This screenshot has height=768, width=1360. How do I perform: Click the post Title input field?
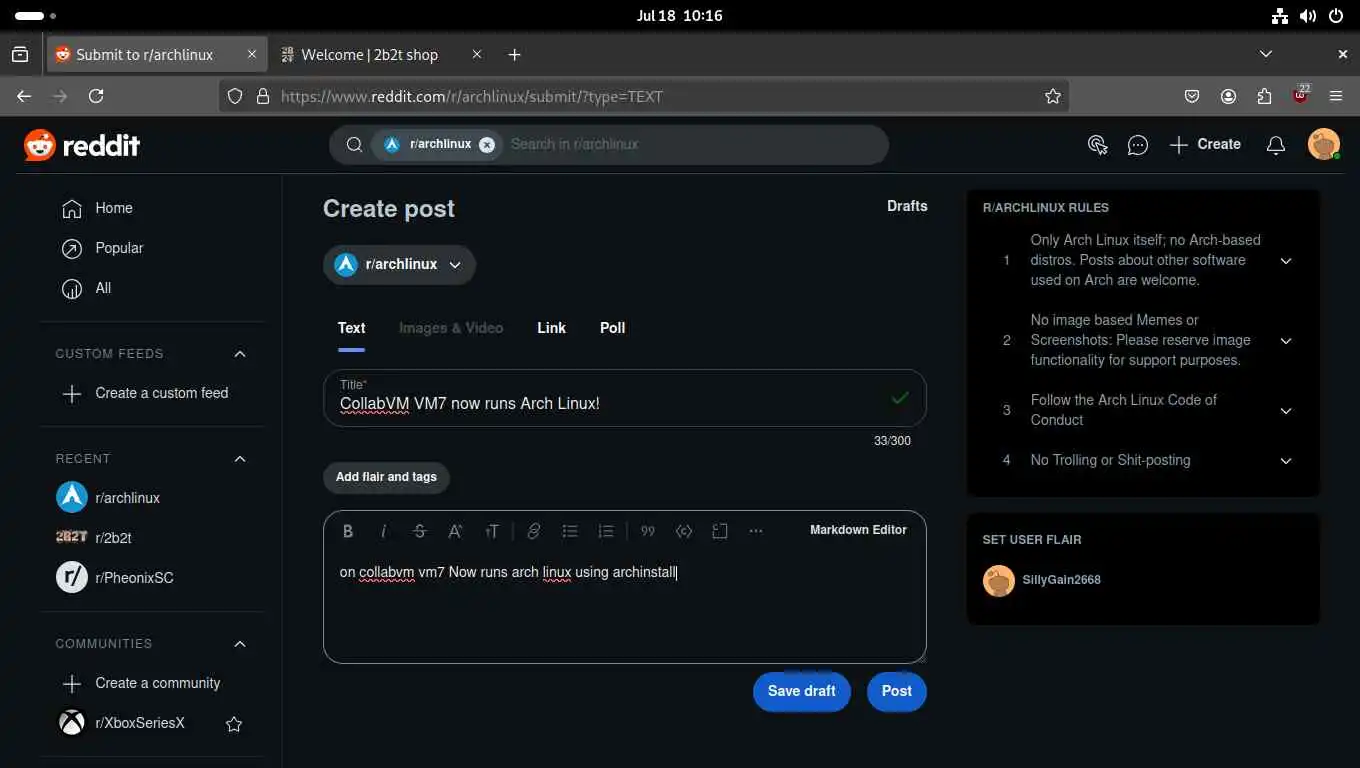tap(624, 398)
